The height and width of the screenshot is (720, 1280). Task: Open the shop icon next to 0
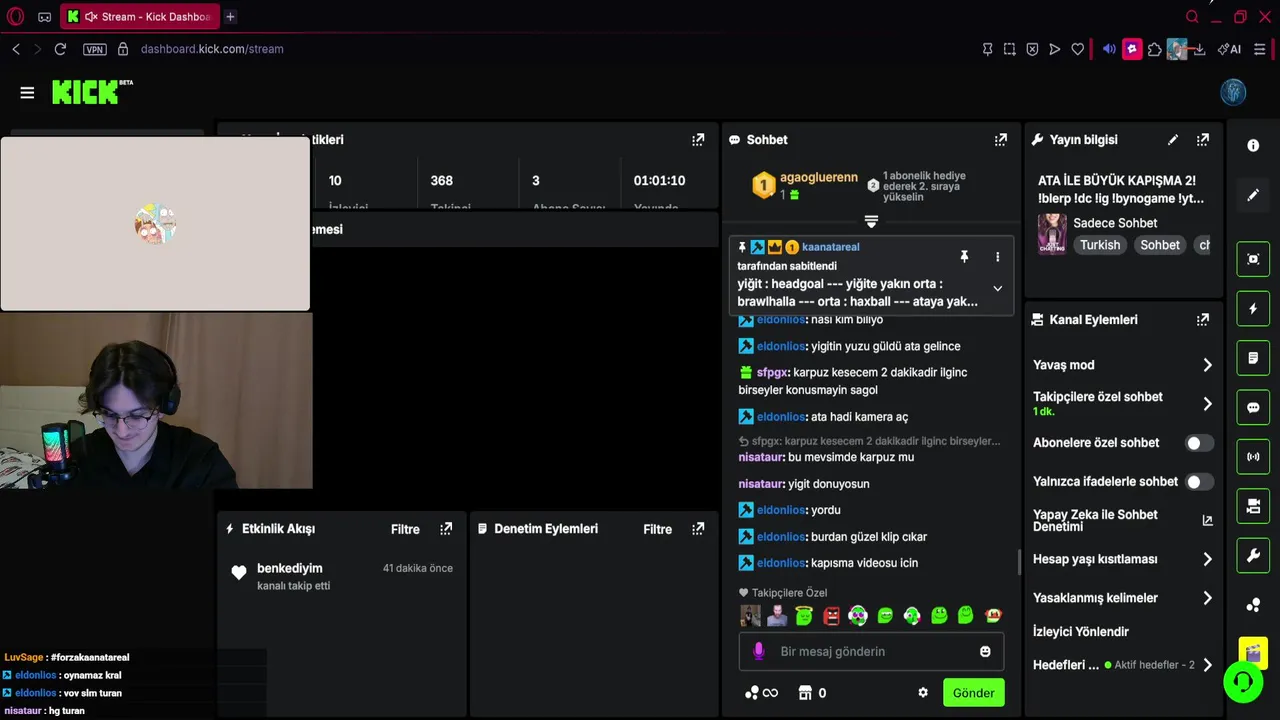(805, 693)
